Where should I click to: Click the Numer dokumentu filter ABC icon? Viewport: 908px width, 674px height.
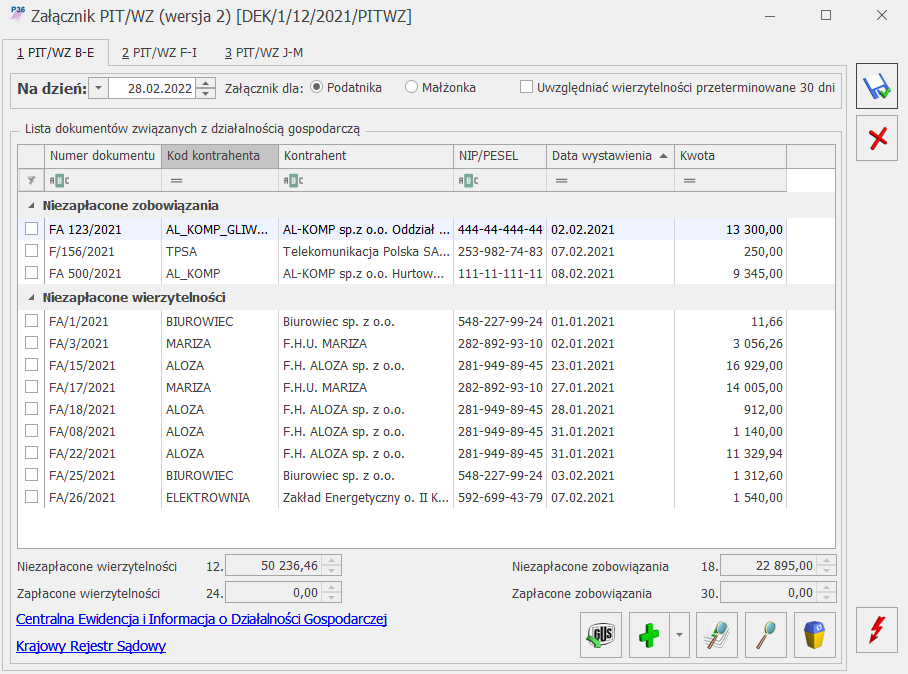click(59, 181)
